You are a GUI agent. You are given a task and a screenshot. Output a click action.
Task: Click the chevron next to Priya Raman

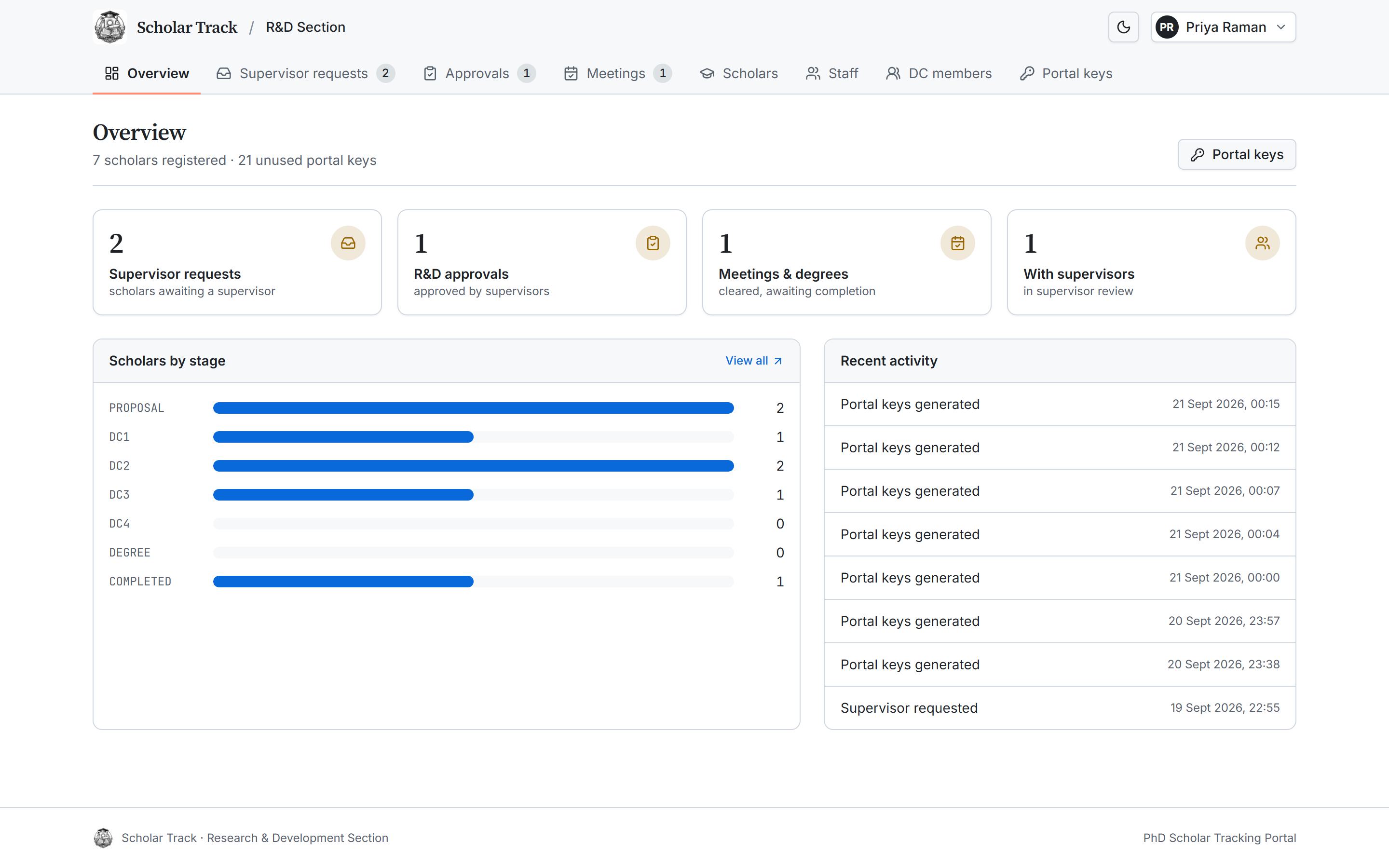point(1281,27)
